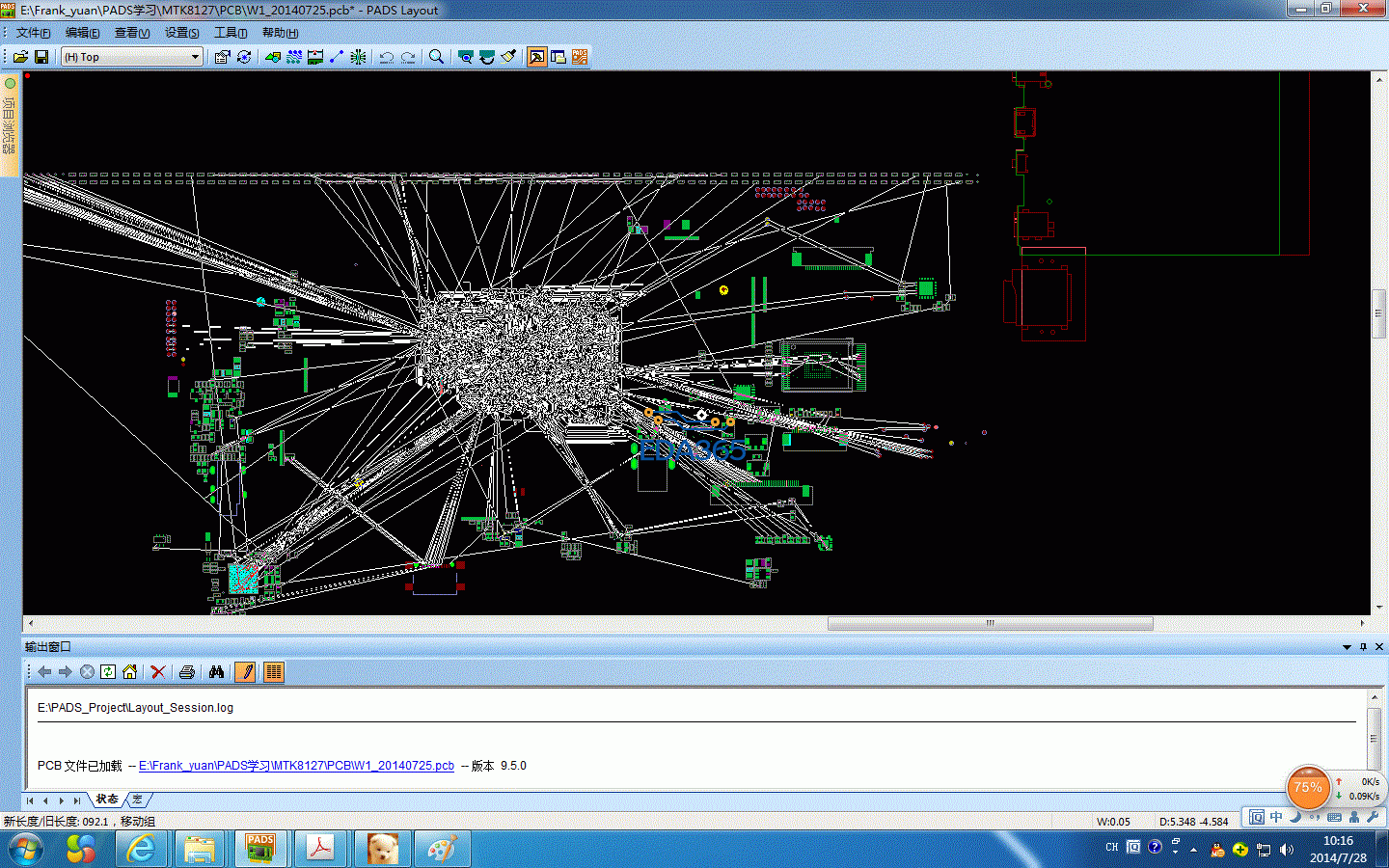The height and width of the screenshot is (868, 1389).
Task: Click the Open file icon in toolbar
Action: click(20, 57)
